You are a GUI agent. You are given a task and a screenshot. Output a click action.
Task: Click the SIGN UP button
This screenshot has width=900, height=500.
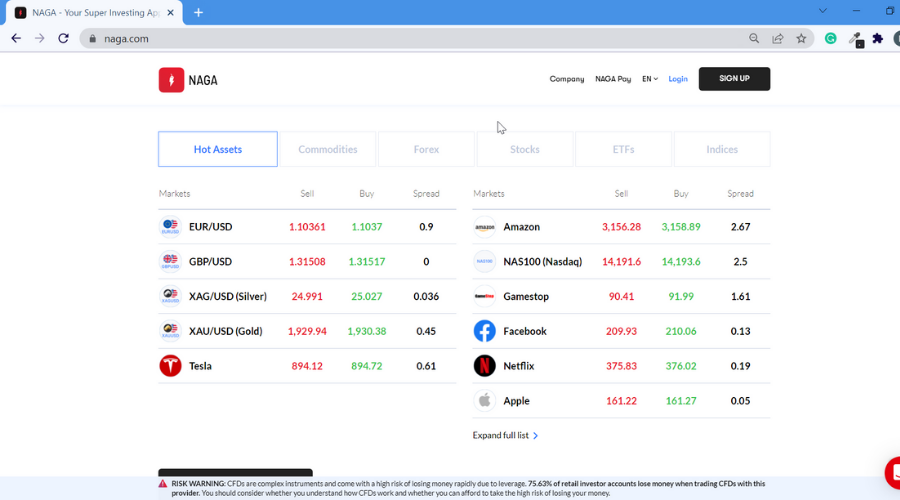pos(734,79)
